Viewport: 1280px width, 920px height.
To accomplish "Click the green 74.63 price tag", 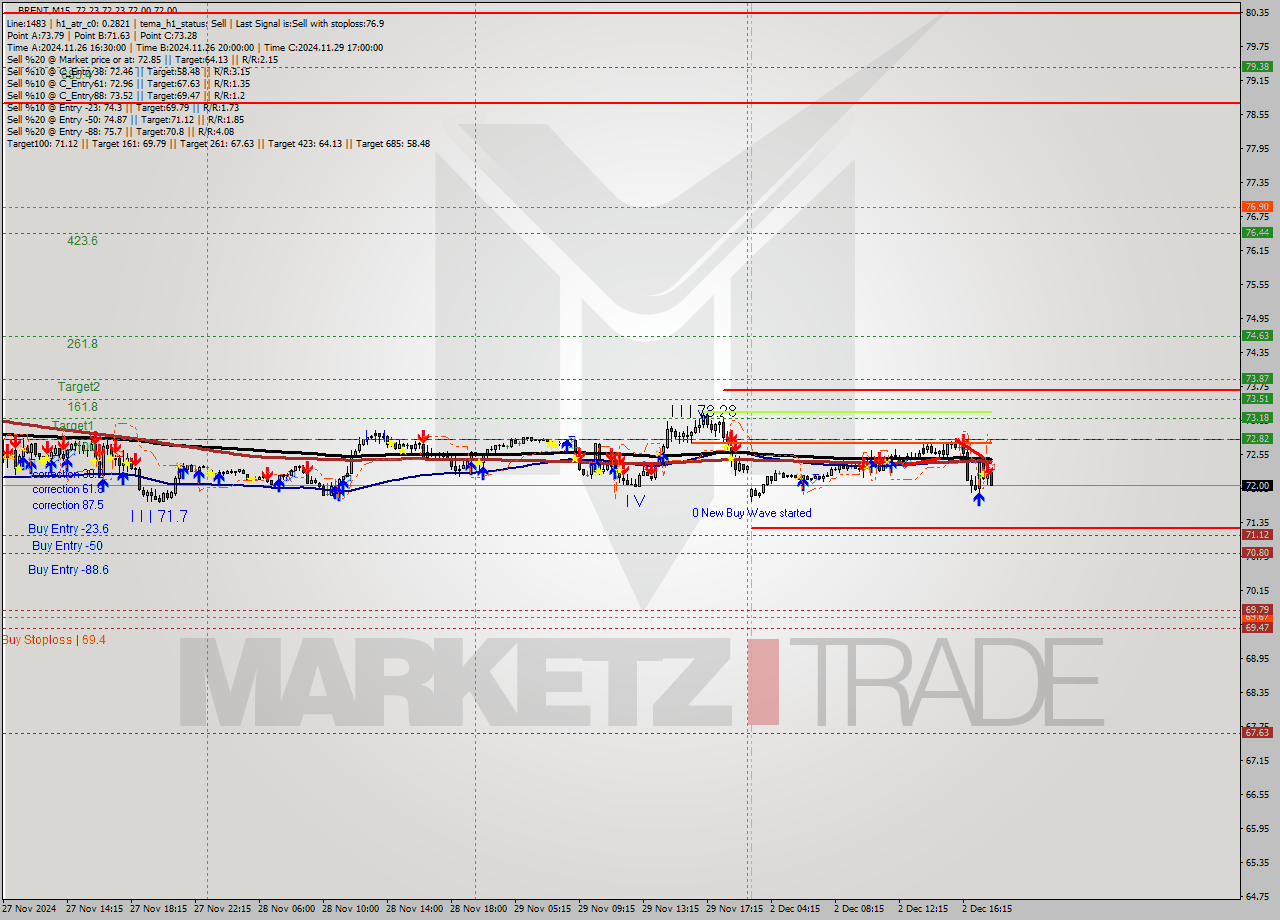I will pyautogui.click(x=1257, y=336).
